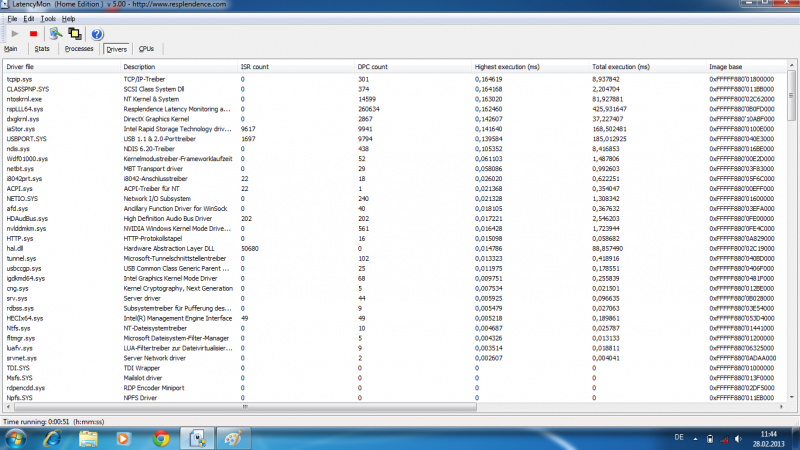The image size is (800, 450).
Task: Open Windows Explorer folder on taskbar
Action: 88,439
